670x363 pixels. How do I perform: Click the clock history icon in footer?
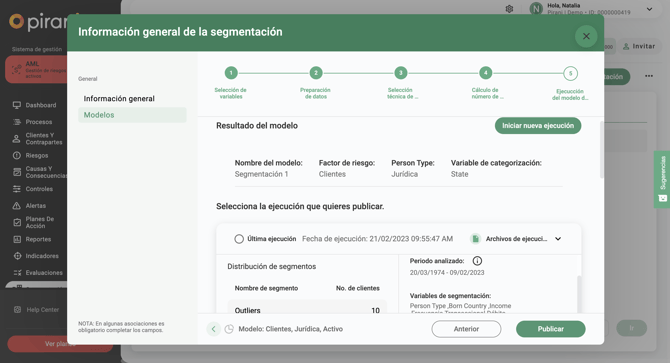coord(229,329)
